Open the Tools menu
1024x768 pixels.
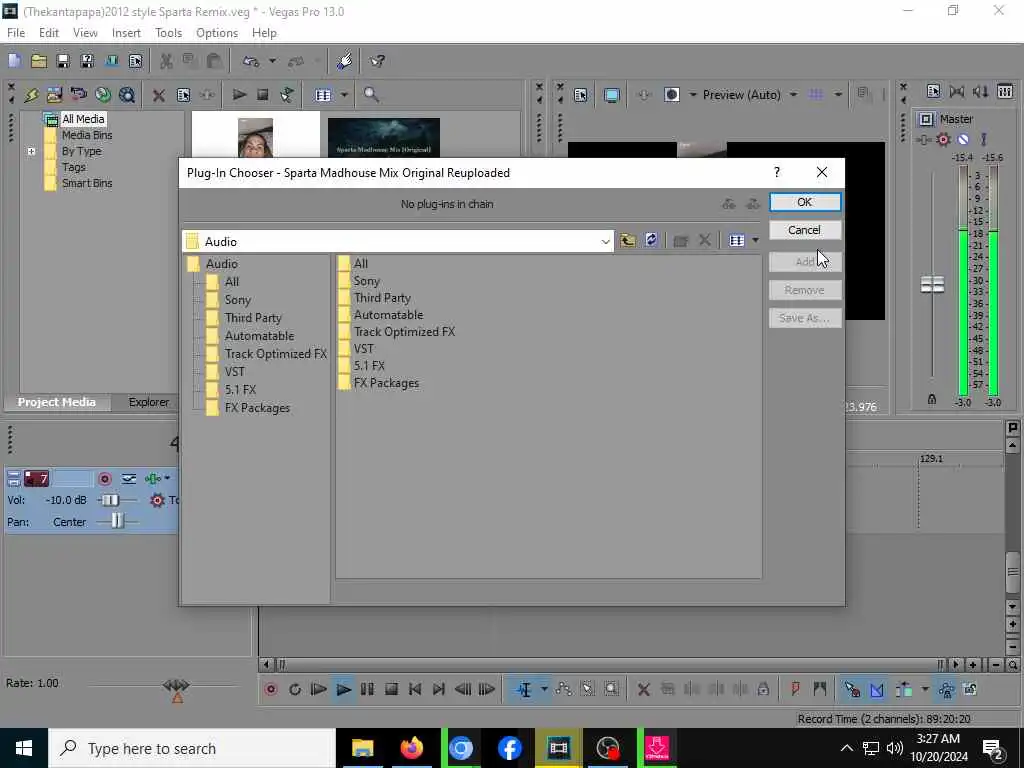168,33
